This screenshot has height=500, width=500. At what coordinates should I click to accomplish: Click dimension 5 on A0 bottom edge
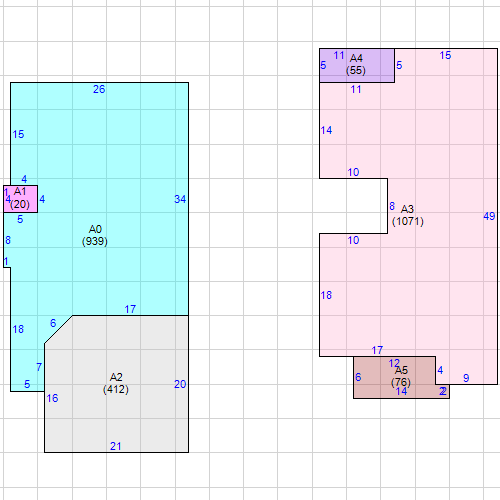27,384
